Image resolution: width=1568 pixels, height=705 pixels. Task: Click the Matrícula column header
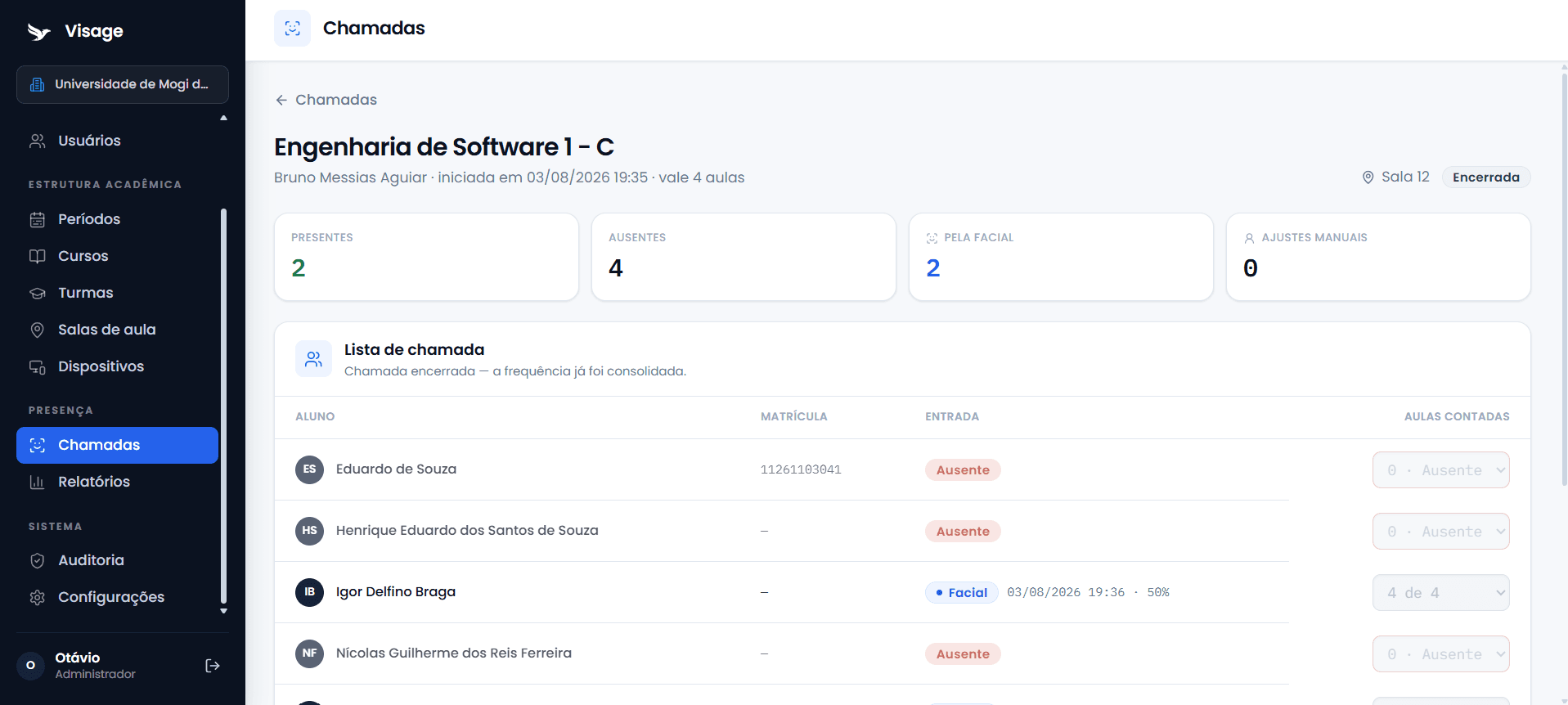click(x=794, y=417)
